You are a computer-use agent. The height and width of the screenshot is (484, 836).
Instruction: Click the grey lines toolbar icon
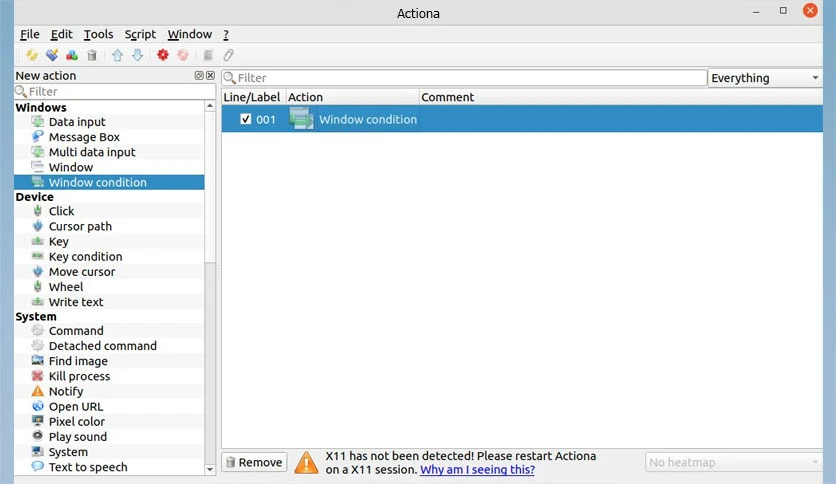click(208, 55)
